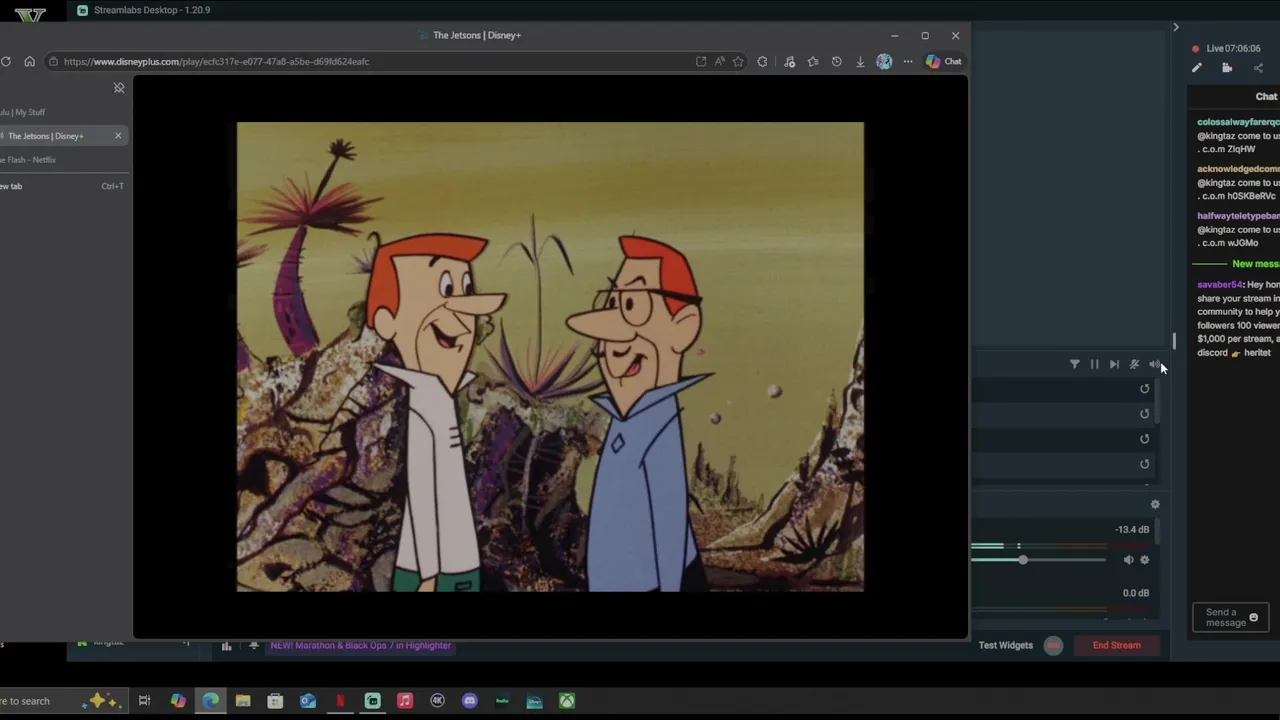The height and width of the screenshot is (720, 1280).
Task: Click the events filter funnel icon
Action: click(x=1075, y=364)
